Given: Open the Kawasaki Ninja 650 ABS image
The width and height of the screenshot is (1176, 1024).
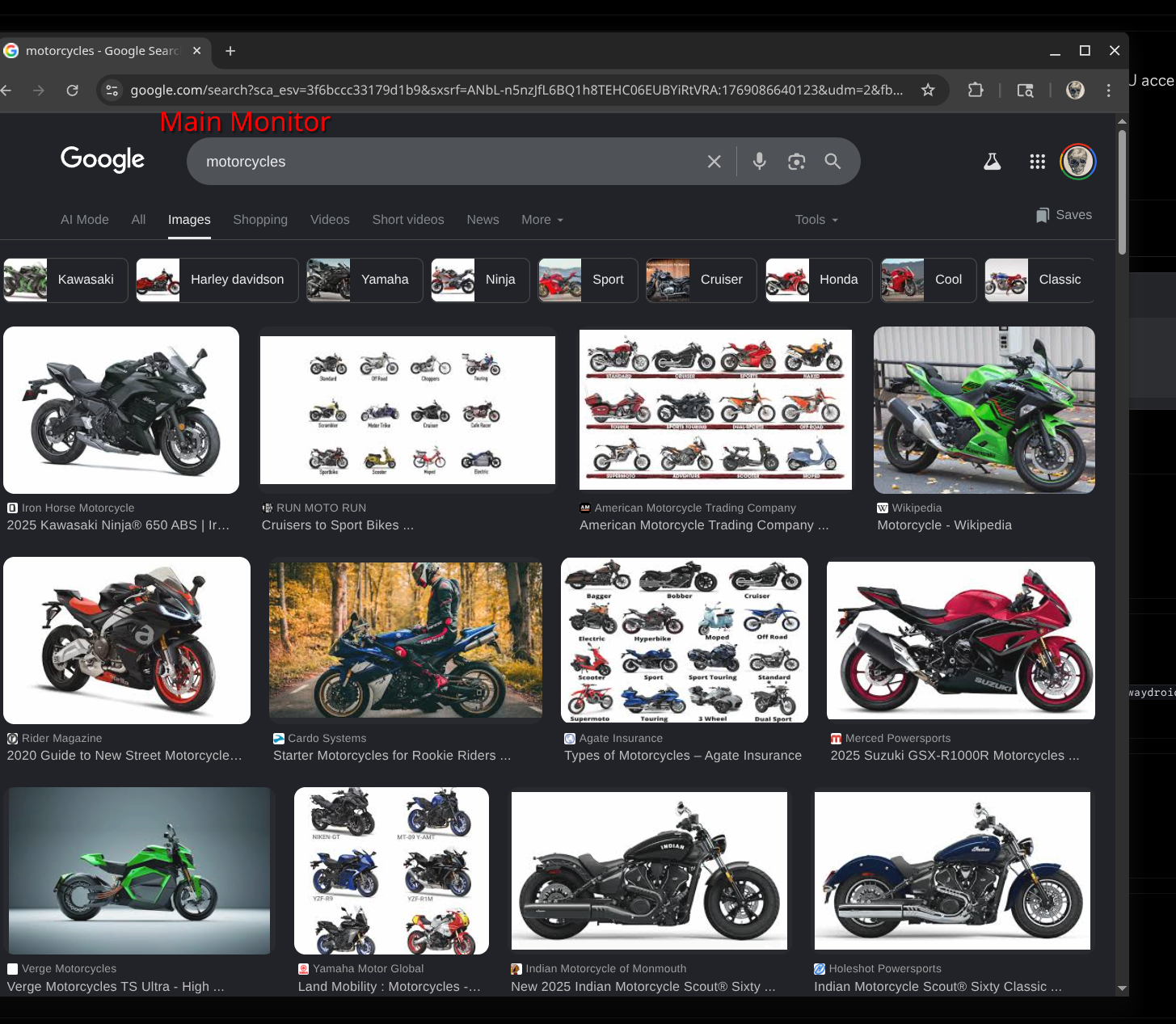Looking at the screenshot, I should click(121, 410).
